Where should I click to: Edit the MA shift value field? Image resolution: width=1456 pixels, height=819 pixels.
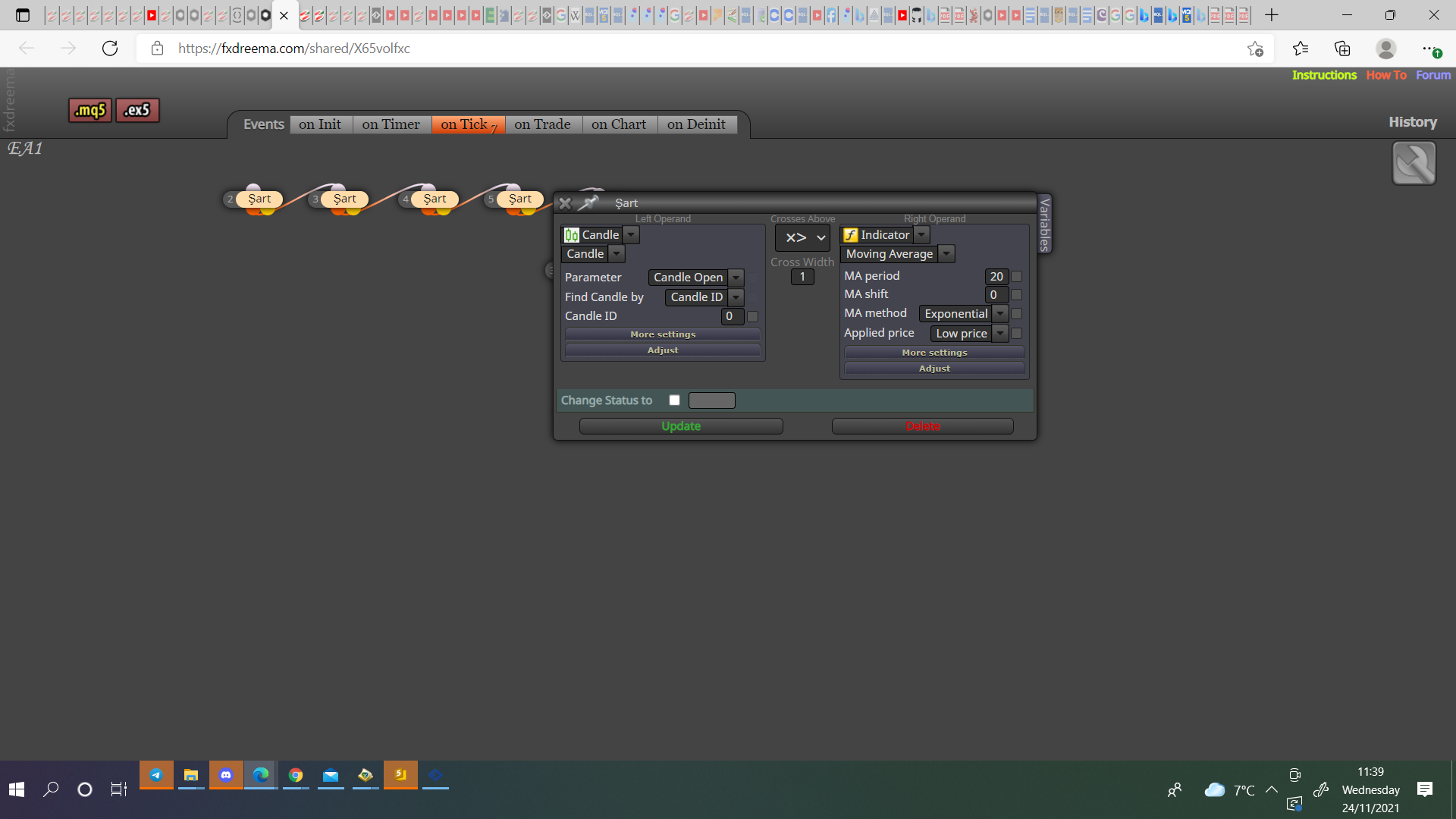pos(996,295)
